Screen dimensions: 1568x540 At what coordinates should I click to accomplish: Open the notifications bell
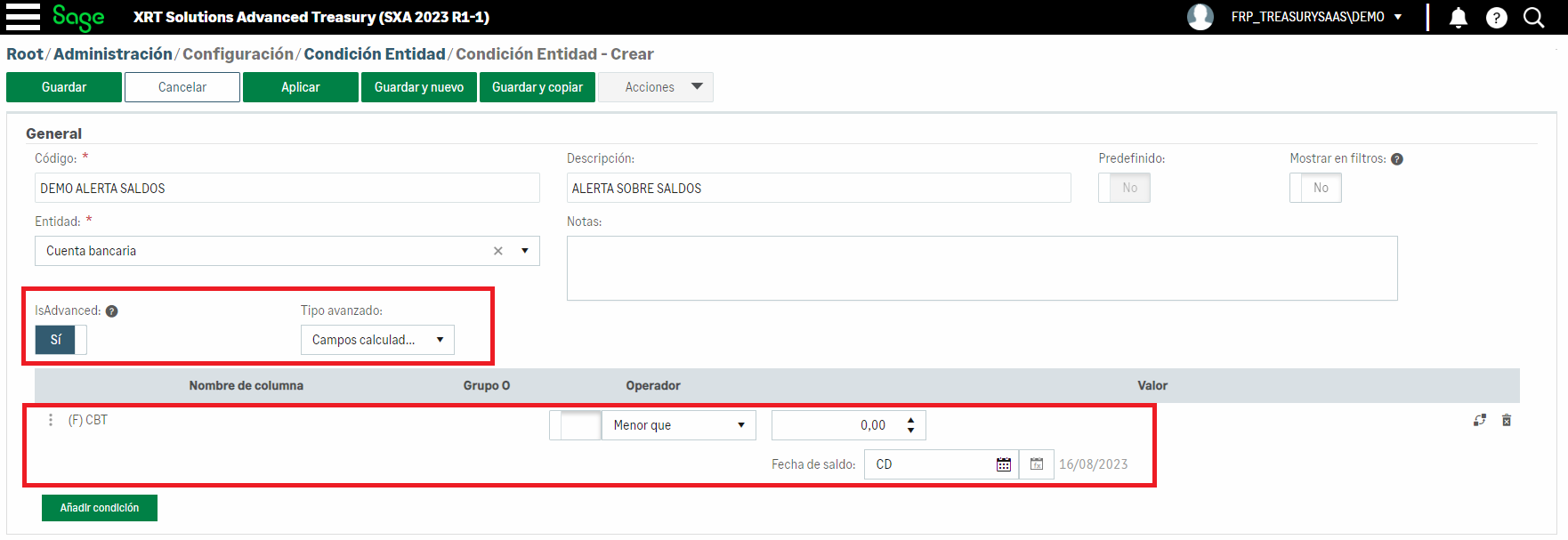pos(1458,18)
